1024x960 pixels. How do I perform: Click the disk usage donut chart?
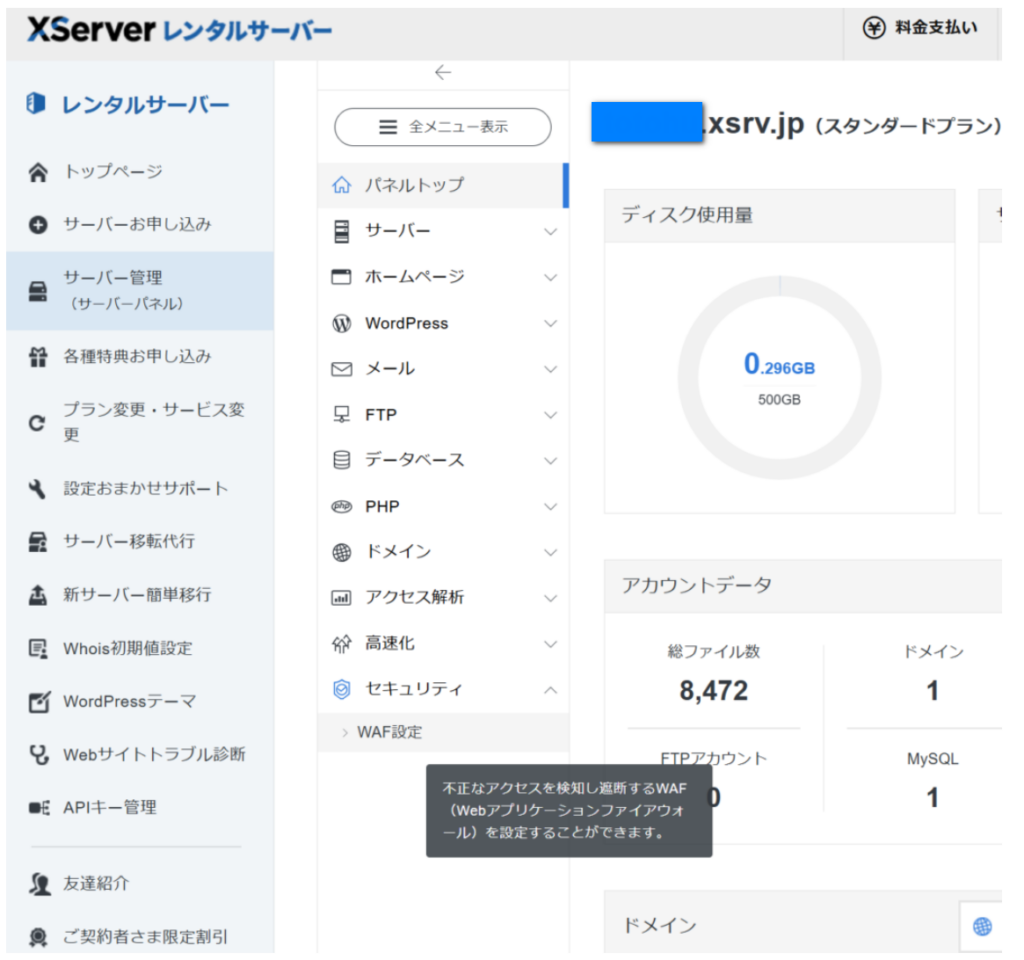click(x=779, y=376)
